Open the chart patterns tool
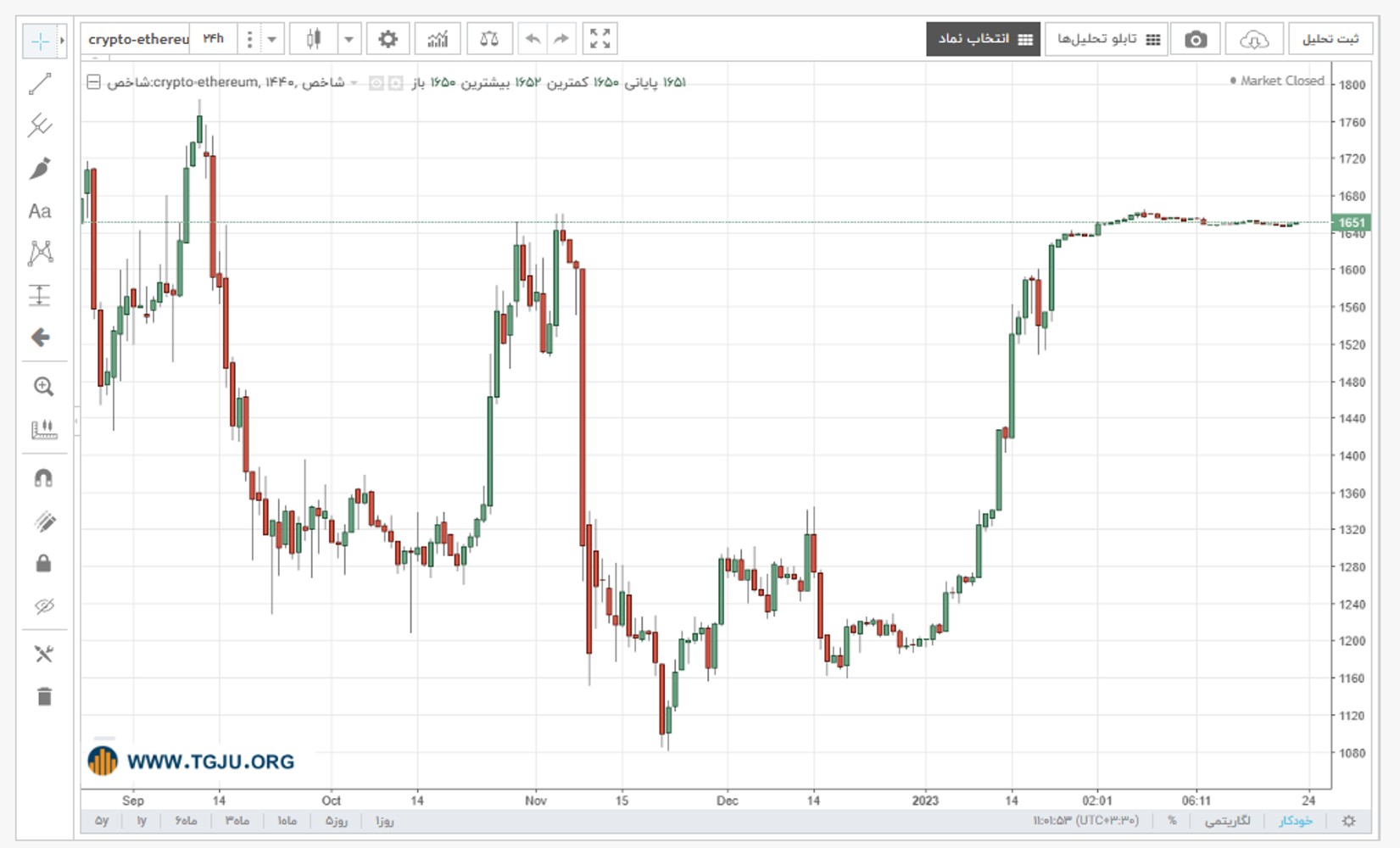The width and height of the screenshot is (1400, 848). (x=40, y=253)
